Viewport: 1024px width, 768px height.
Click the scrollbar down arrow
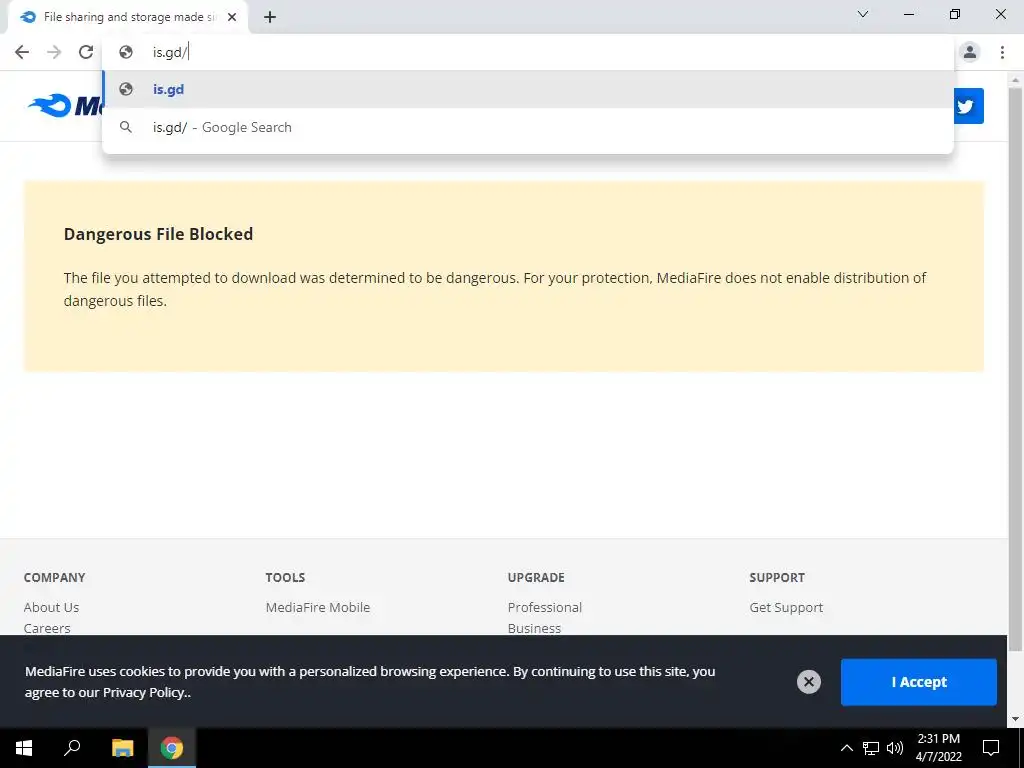(1016, 720)
